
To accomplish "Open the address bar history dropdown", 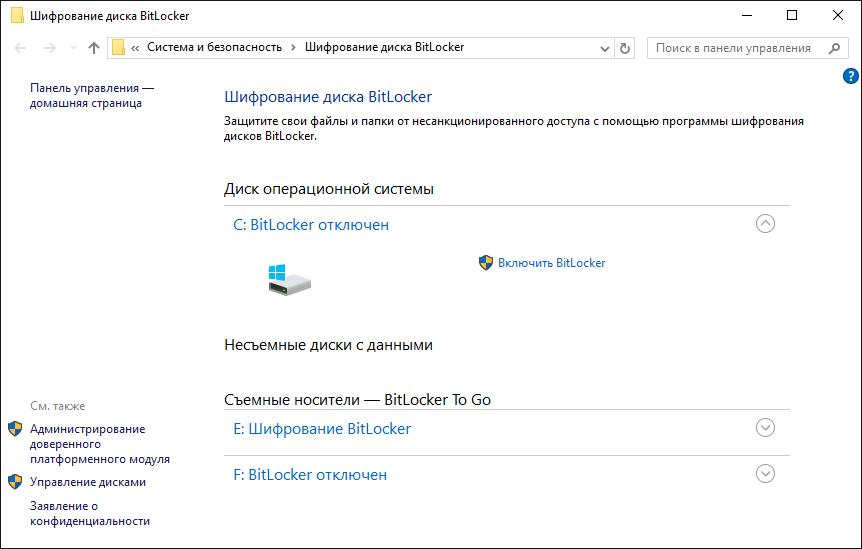I will 605,48.
